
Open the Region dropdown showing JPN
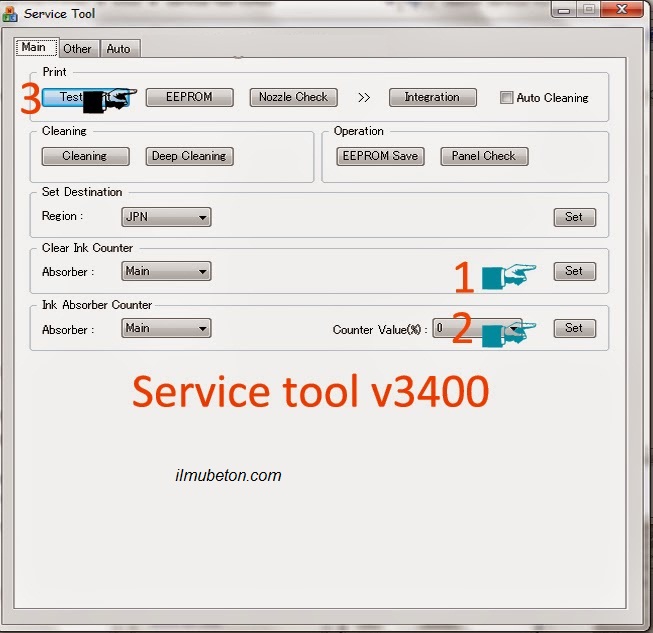pos(166,217)
